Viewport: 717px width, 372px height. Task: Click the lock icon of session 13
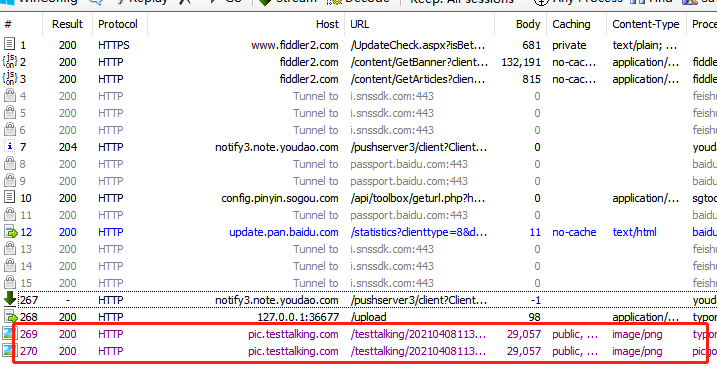tap(10, 248)
